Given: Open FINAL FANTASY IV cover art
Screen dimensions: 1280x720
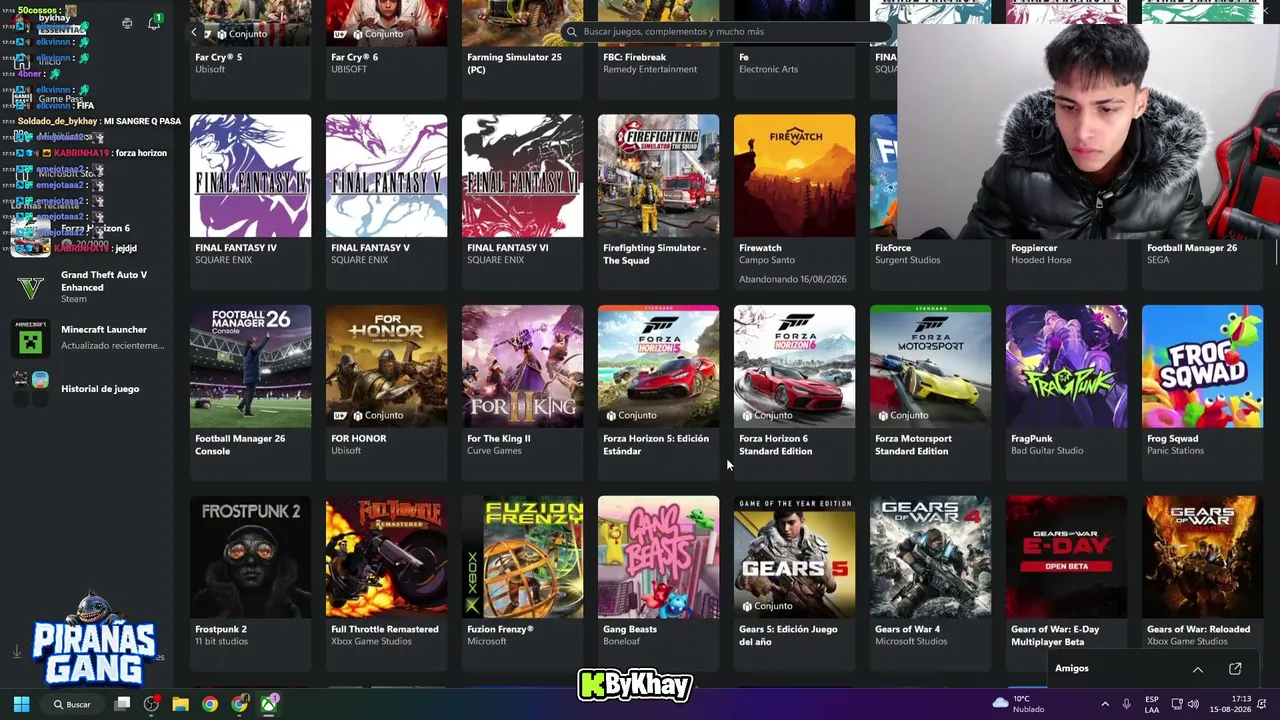Looking at the screenshot, I should (x=250, y=176).
